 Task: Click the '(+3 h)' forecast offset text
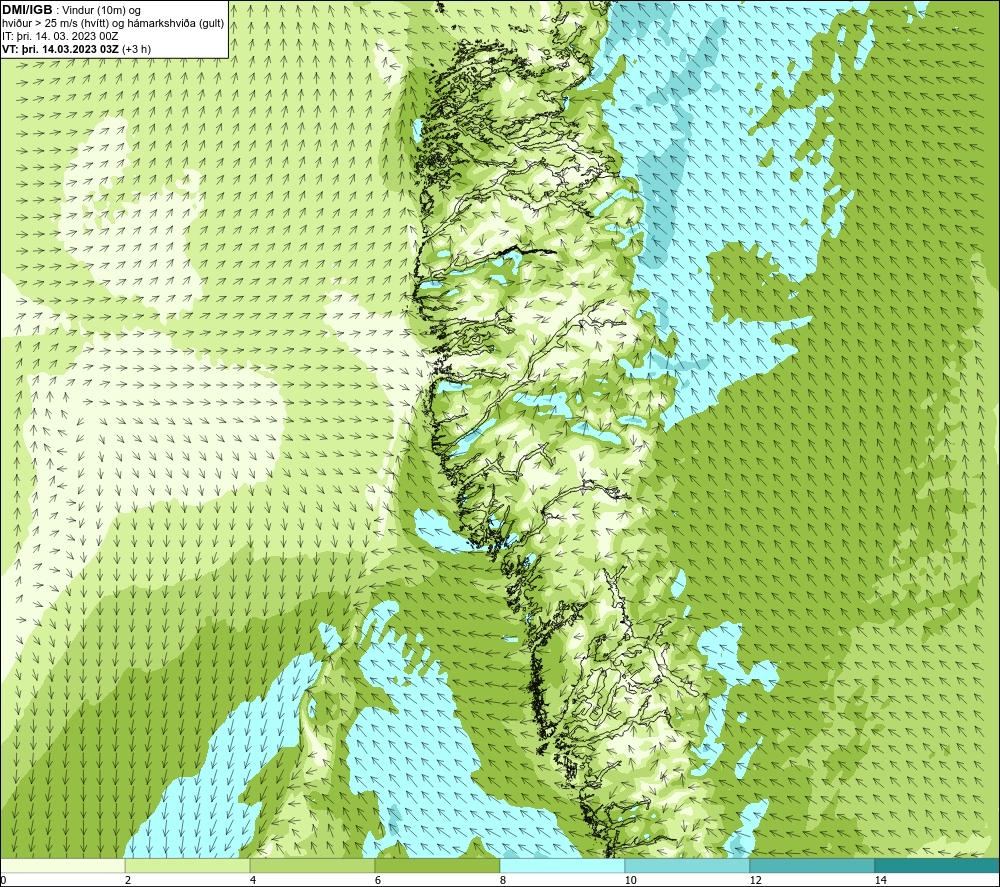pos(136,49)
